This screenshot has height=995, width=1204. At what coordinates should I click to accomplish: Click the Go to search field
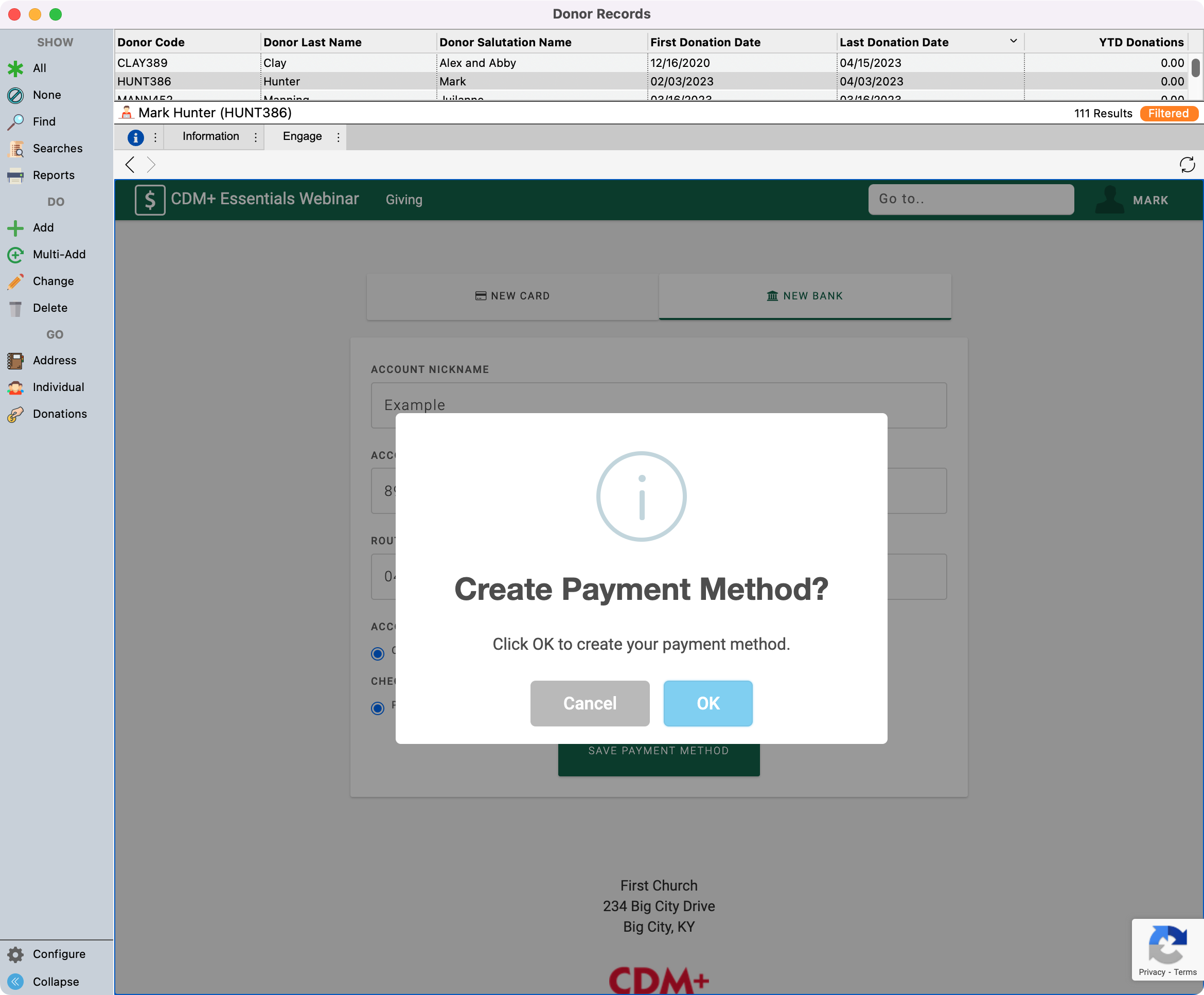pos(970,199)
